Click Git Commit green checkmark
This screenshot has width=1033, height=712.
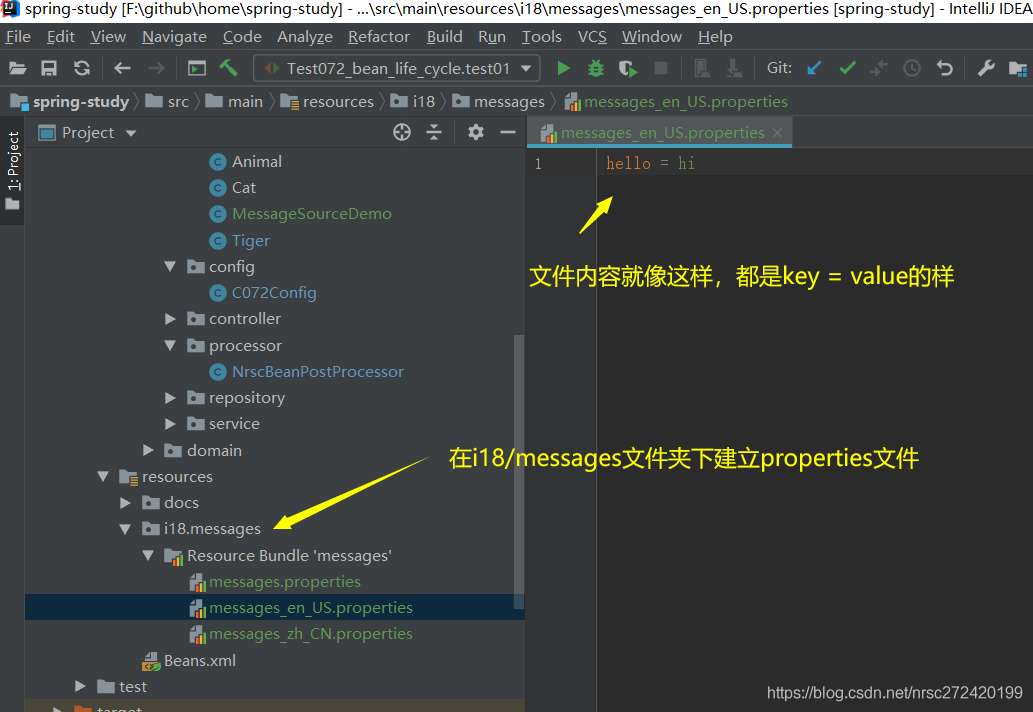[848, 68]
